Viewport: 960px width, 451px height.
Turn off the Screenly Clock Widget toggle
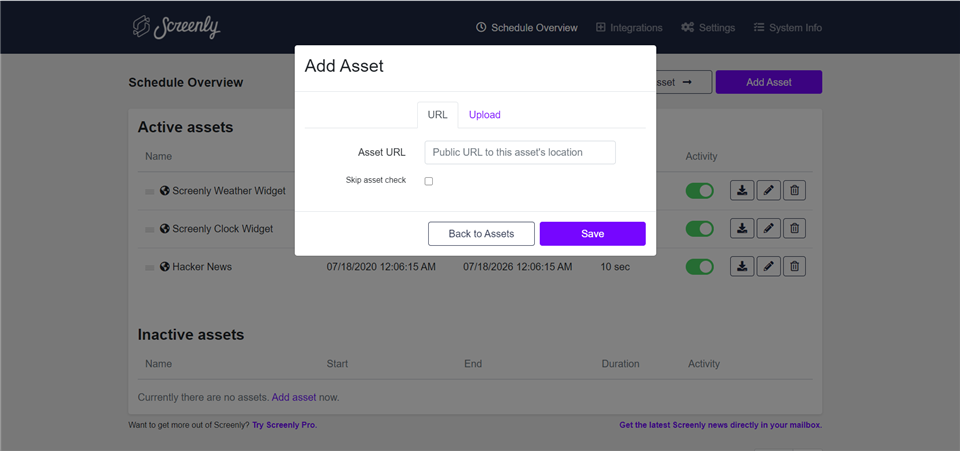(699, 229)
